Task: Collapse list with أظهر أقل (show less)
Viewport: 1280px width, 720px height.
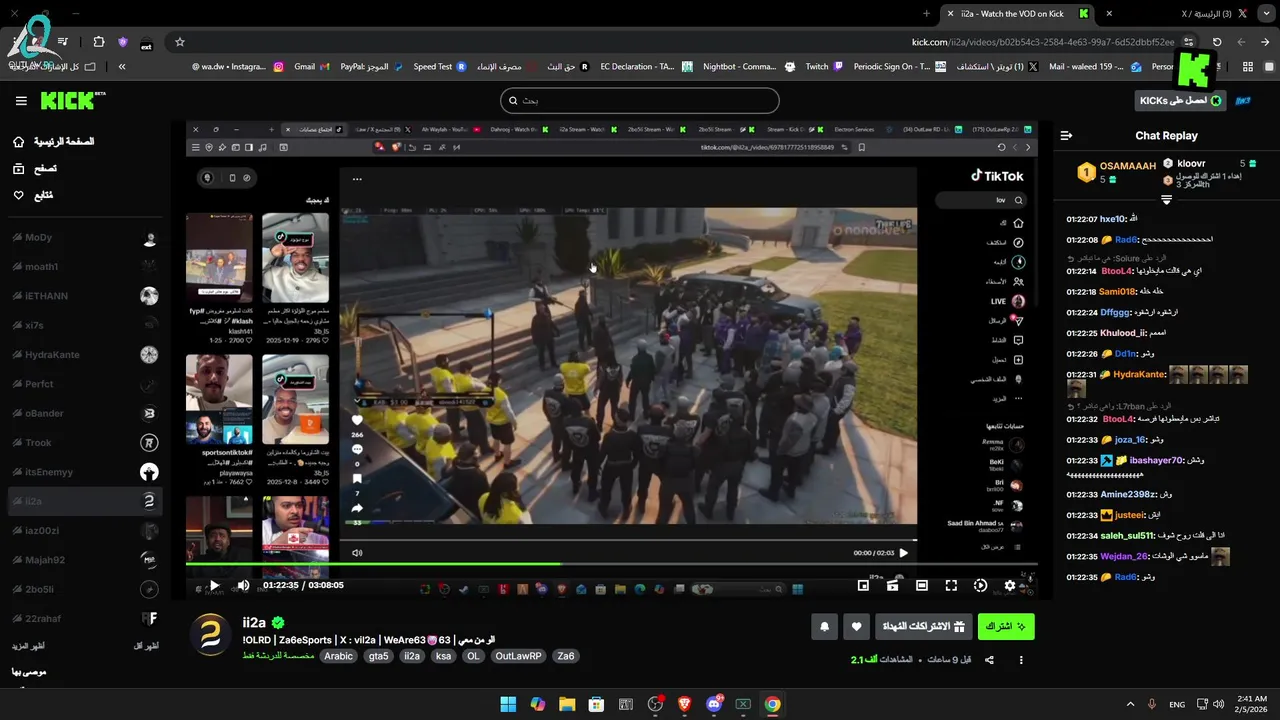Action: pos(145,646)
